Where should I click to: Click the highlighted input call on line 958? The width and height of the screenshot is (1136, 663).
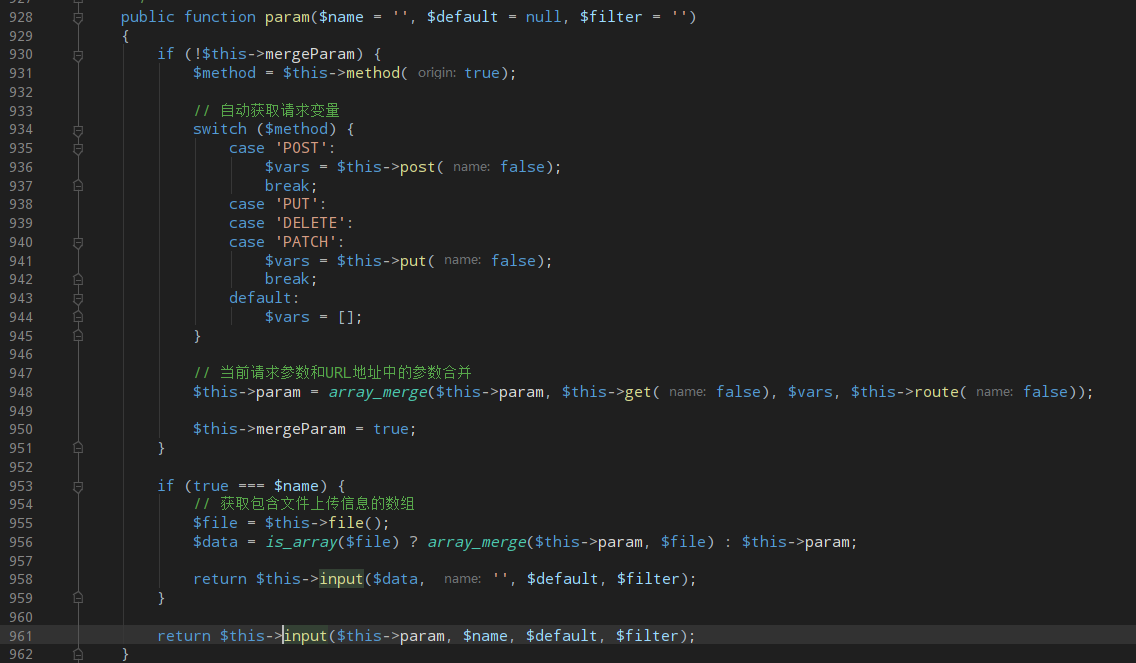point(341,579)
